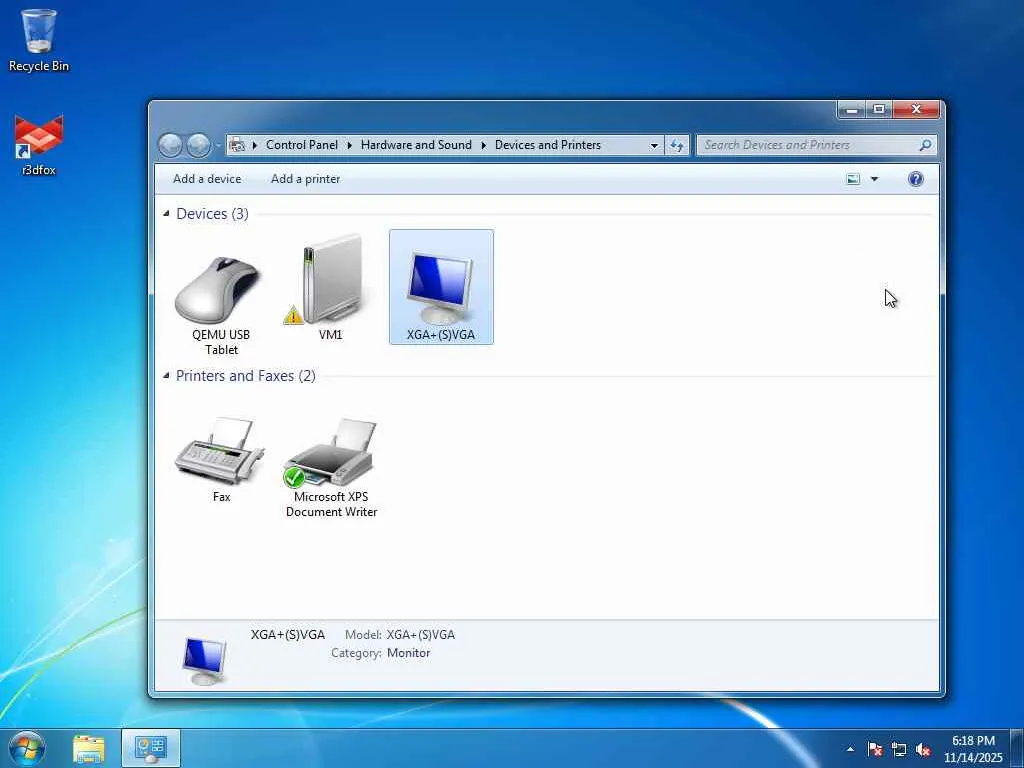The image size is (1024, 768).
Task: Expand the arrow after Hardware and Sound
Action: click(483, 145)
